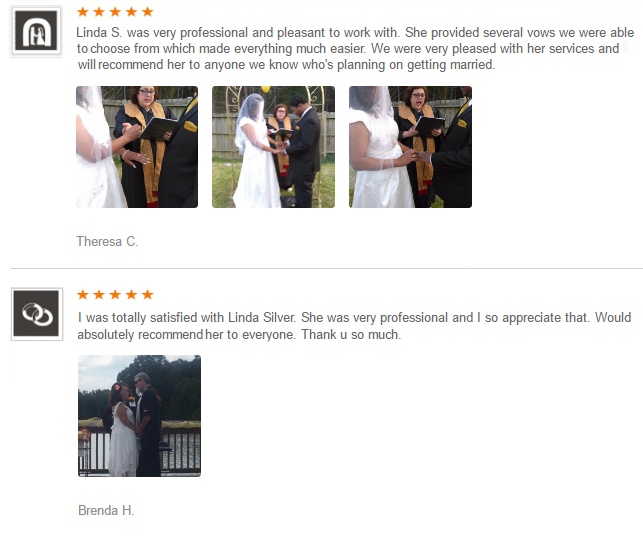Click fourth star of Theresa's review rating
This screenshot has height=540, width=643.
point(131,11)
